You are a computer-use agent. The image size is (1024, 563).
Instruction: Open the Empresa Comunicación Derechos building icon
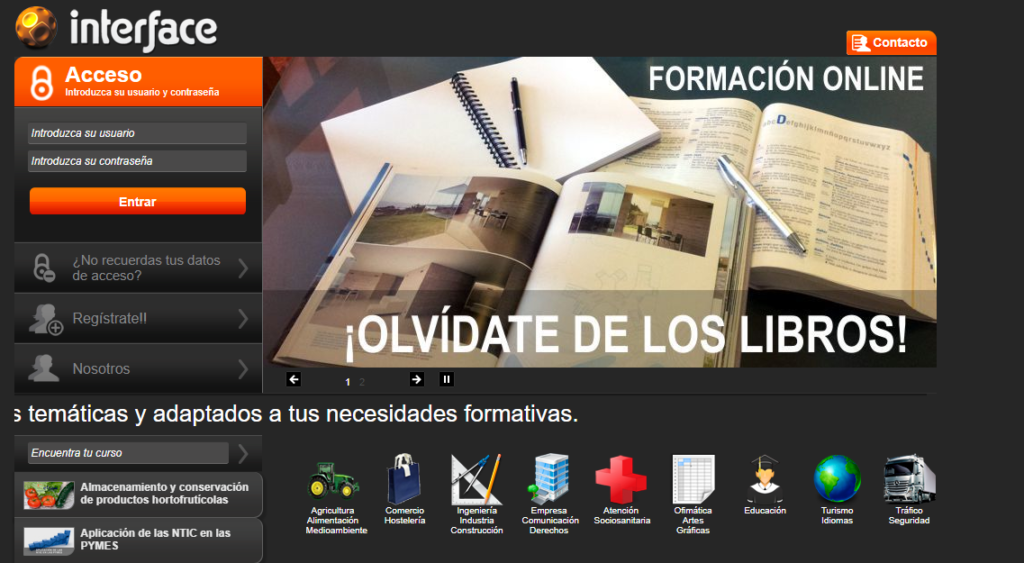click(x=549, y=480)
